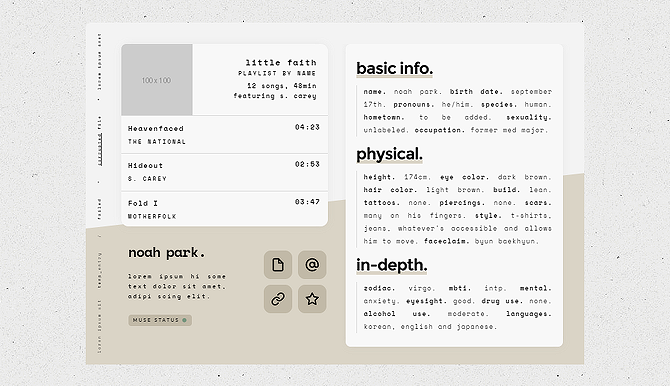Image resolution: width=670 pixels, height=386 pixels.
Task: Click the 'noah park.' name heading
Action: tap(166, 253)
